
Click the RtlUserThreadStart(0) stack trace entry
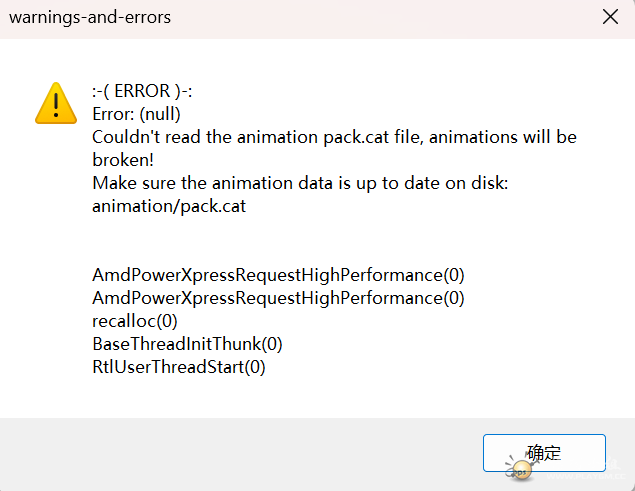[179, 367]
